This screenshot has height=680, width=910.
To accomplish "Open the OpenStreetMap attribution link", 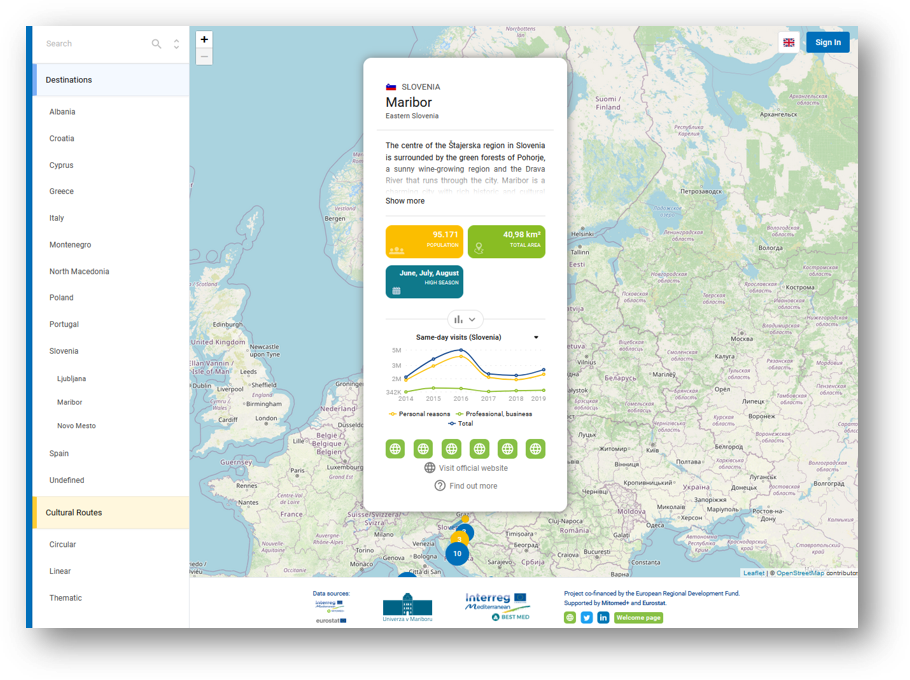I will pyautogui.click(x=800, y=573).
